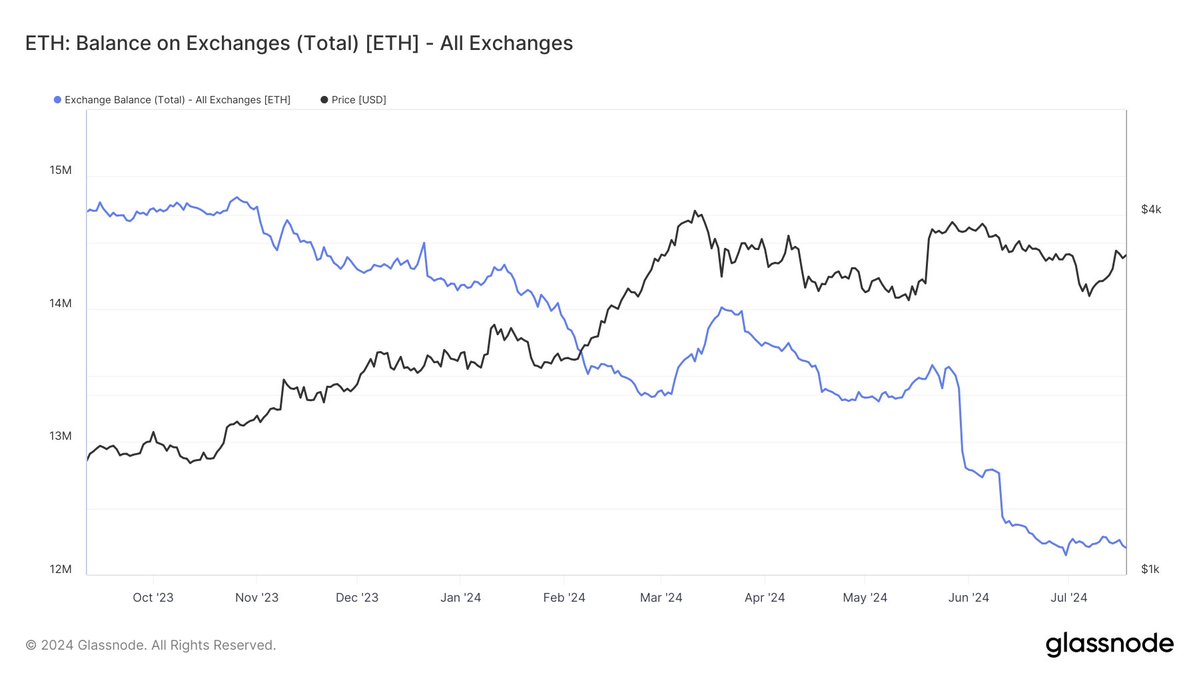This screenshot has width=1199, height=675.
Task: Click the Jun '24 x-axis label
Action: [x=969, y=598]
